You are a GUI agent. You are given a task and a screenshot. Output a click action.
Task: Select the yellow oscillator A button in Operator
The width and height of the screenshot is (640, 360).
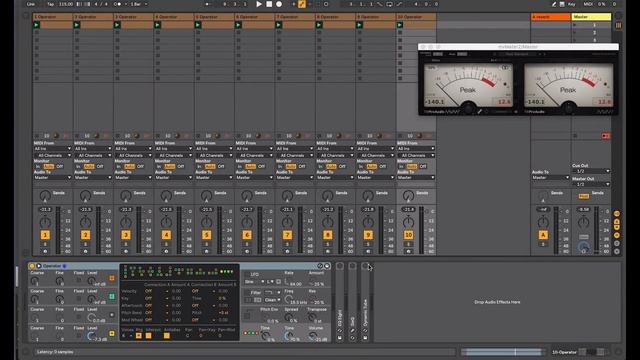point(112,333)
